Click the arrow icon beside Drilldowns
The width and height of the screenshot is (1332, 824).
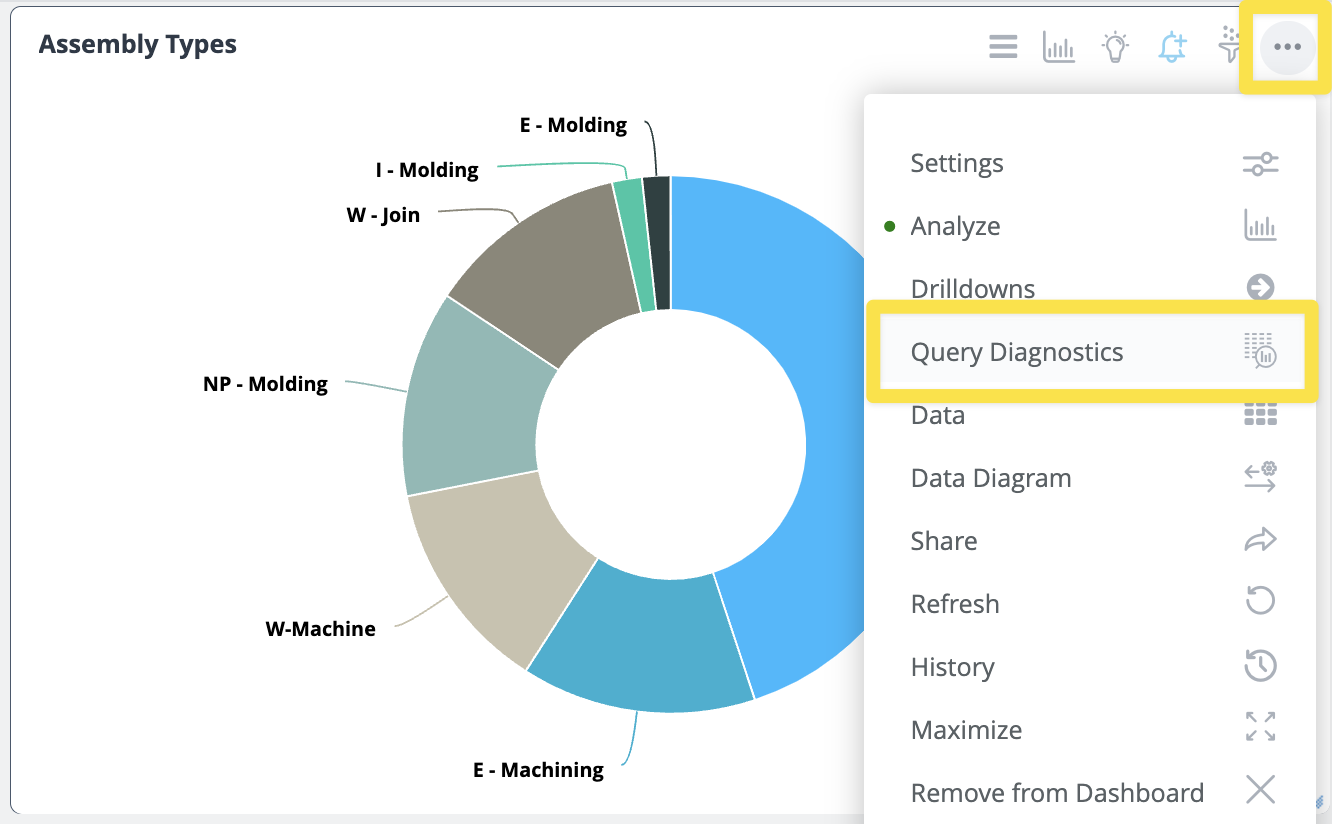point(1260,288)
